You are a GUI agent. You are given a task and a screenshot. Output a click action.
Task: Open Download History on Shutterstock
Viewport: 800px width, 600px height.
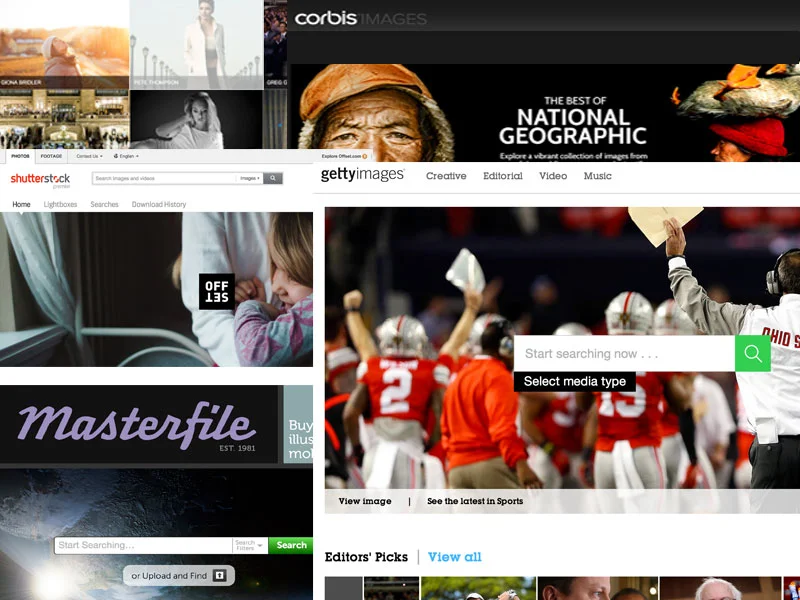click(x=159, y=204)
